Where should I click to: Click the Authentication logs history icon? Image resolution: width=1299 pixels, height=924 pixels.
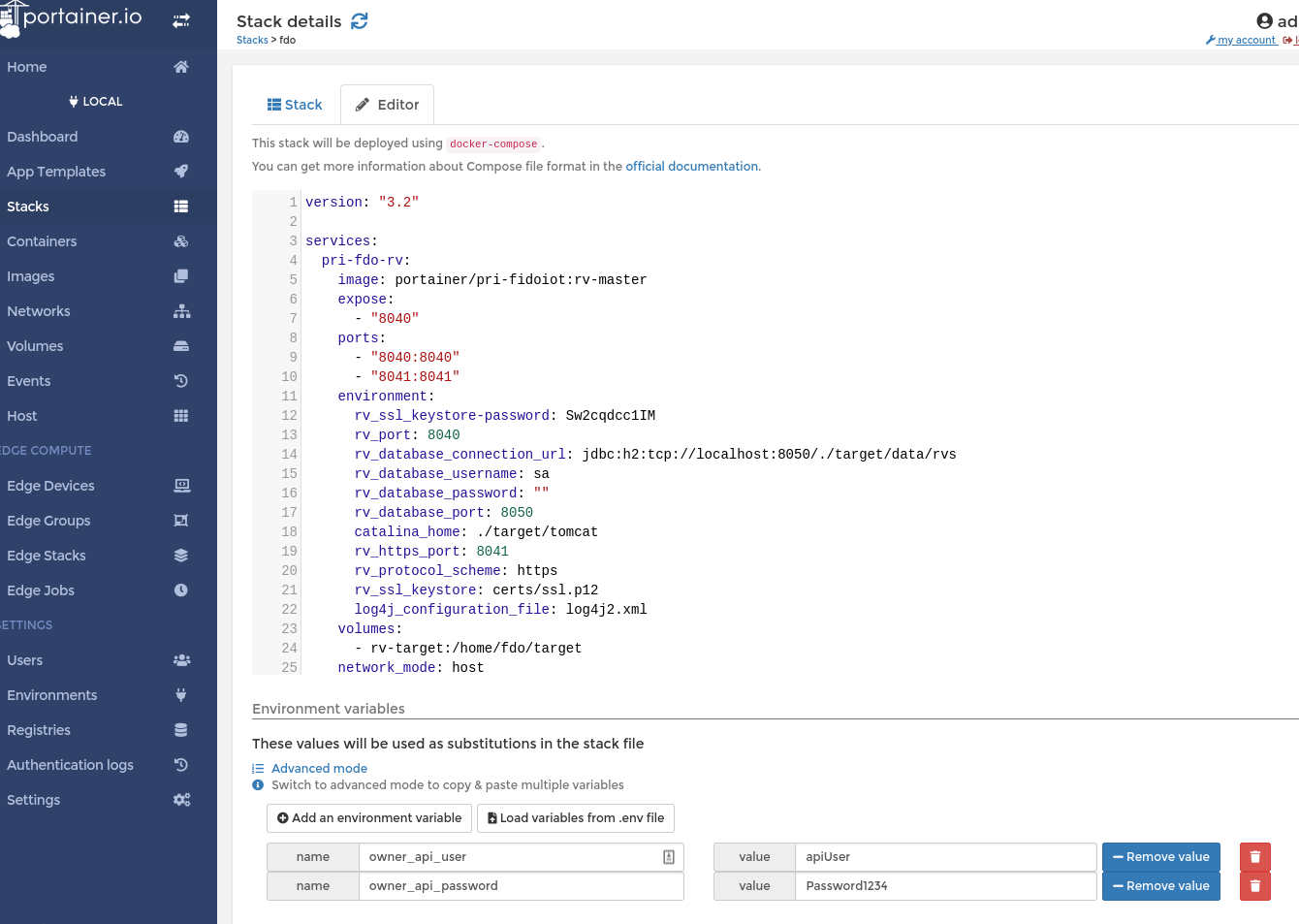[181, 765]
